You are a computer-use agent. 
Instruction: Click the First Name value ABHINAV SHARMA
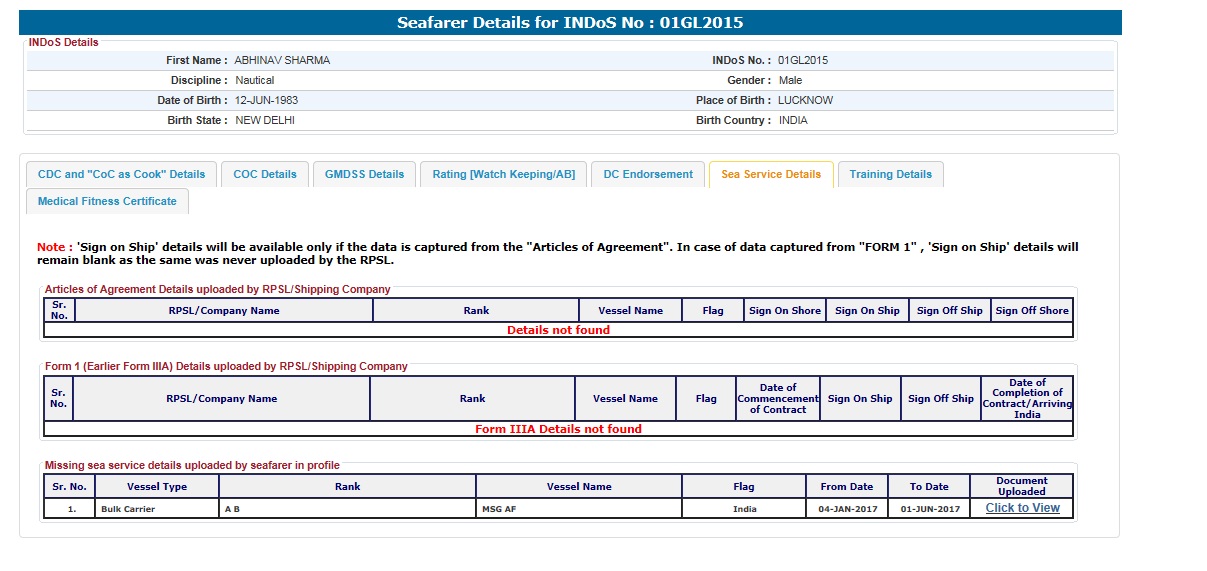pos(282,60)
